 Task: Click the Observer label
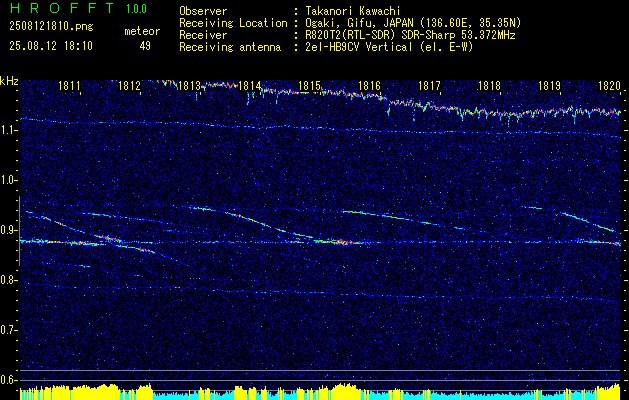203,11
